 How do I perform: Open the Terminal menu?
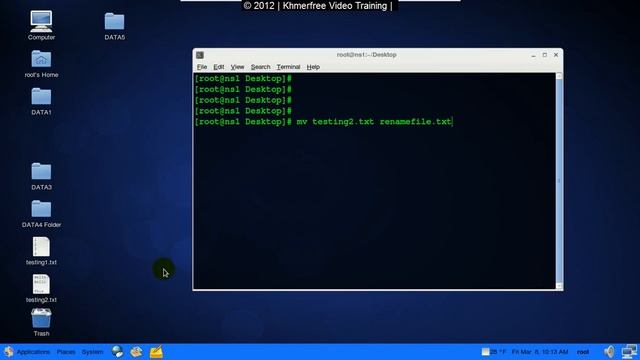tap(288, 67)
